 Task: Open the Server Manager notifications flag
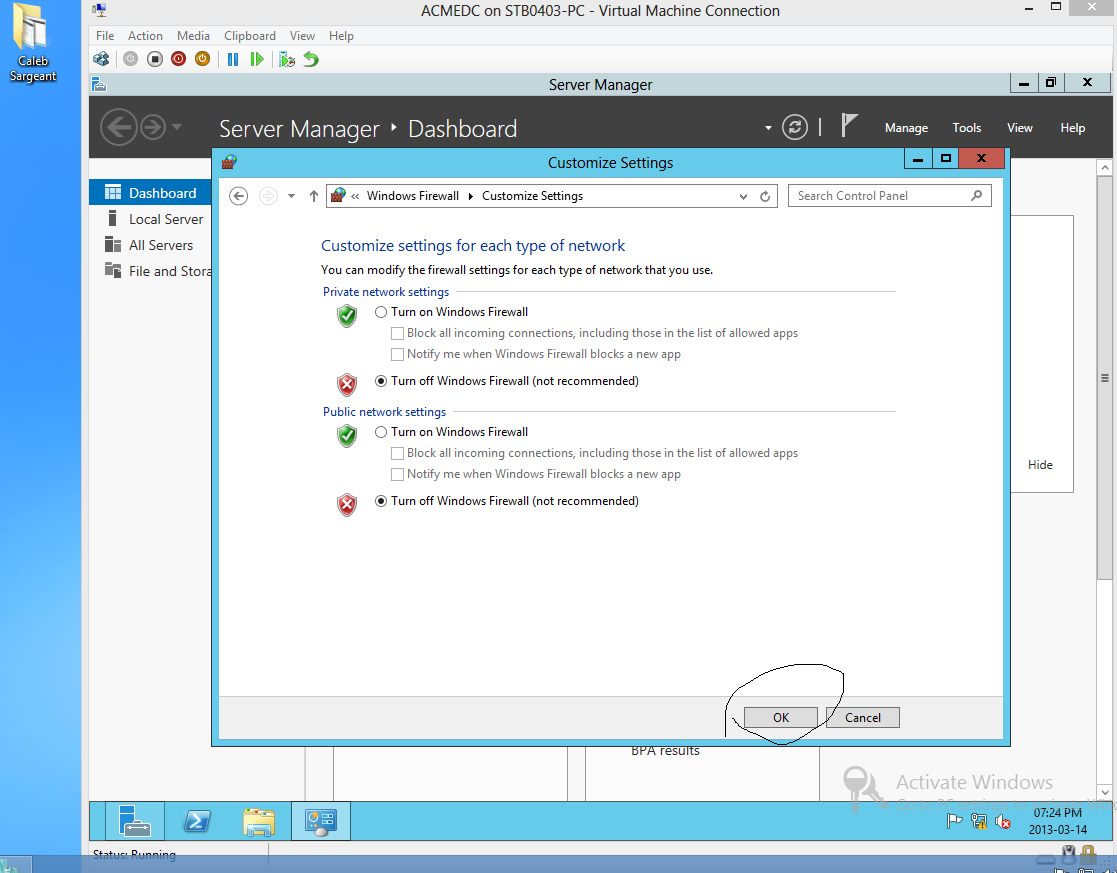(849, 126)
